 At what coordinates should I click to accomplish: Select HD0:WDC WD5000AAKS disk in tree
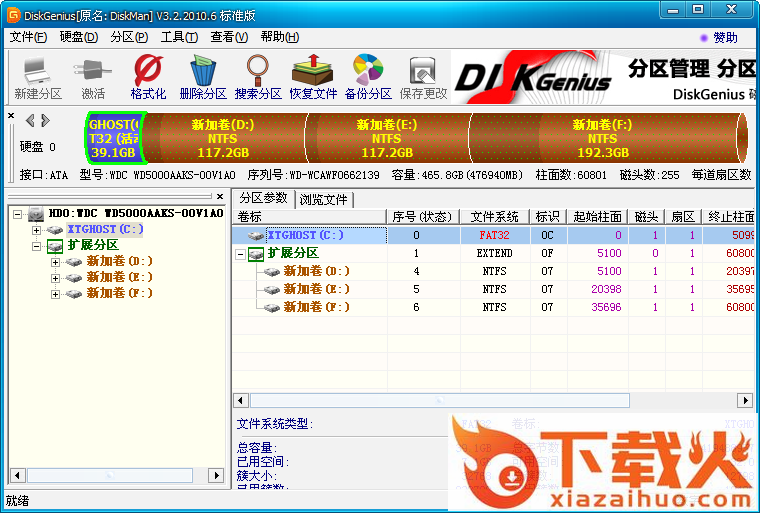pos(136,213)
